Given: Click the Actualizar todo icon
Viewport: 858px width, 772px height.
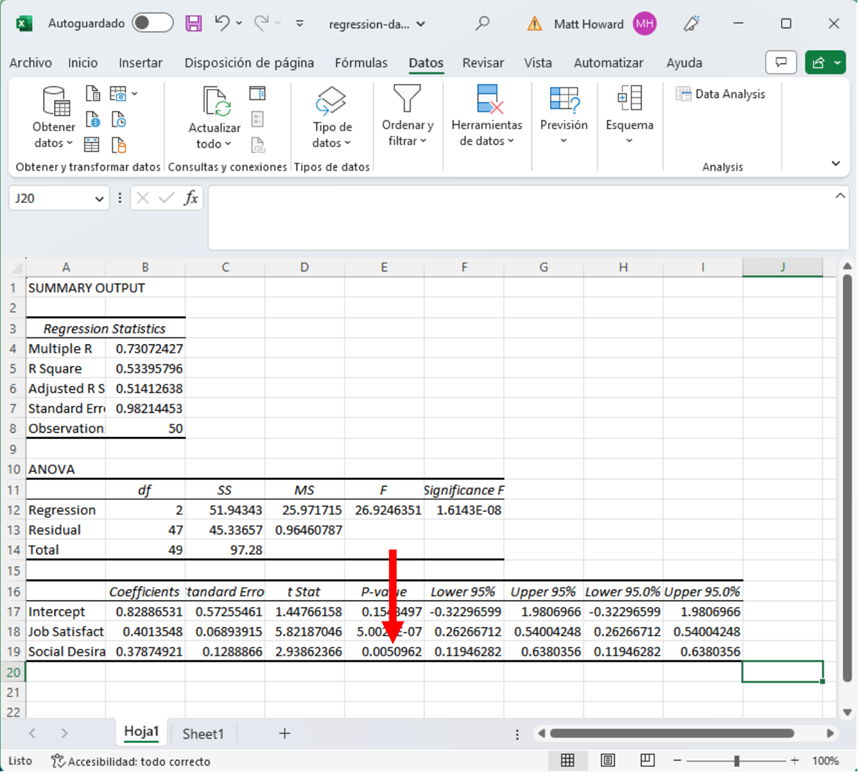Looking at the screenshot, I should [x=215, y=103].
